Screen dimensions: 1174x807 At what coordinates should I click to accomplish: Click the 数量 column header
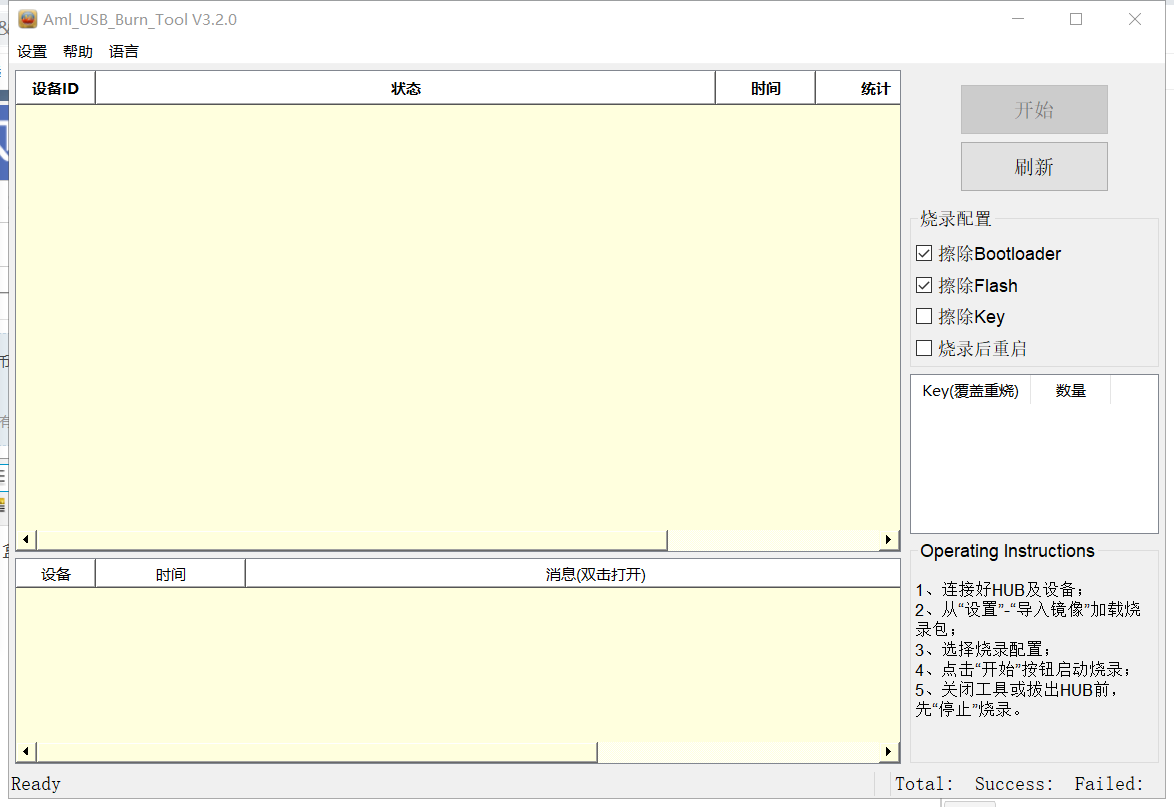coord(1070,391)
